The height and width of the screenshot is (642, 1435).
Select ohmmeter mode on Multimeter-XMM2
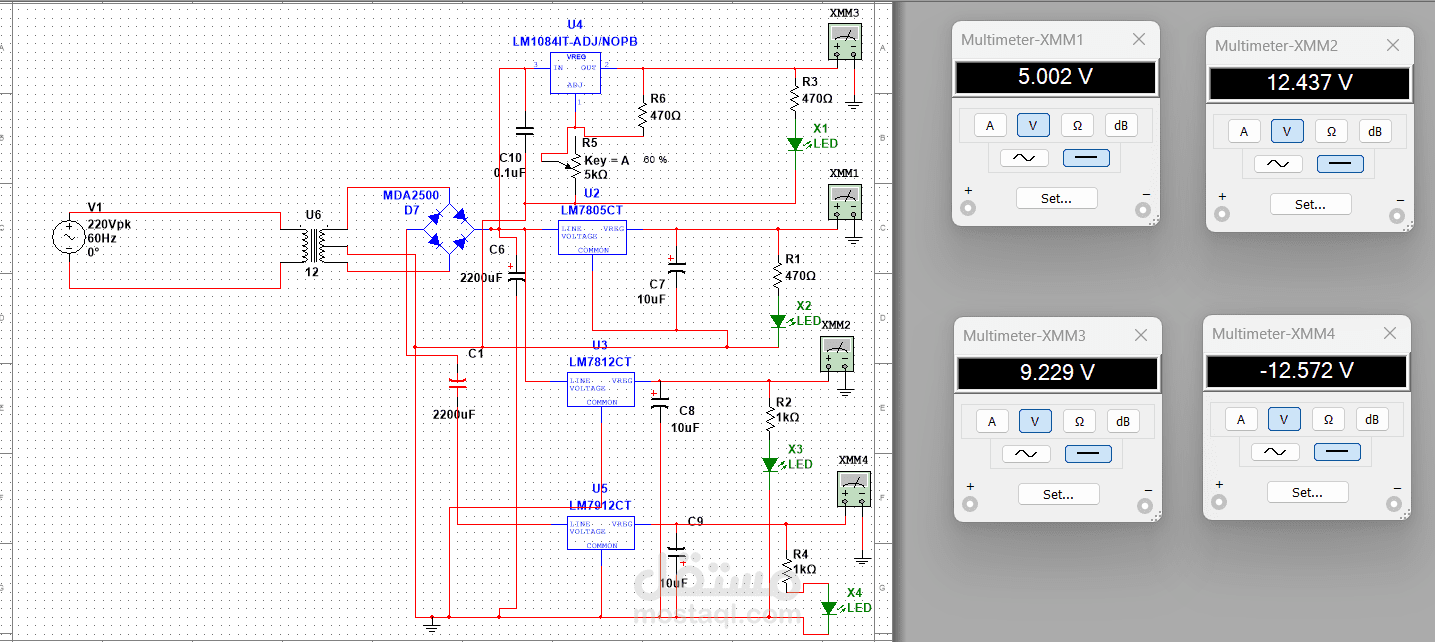1331,131
